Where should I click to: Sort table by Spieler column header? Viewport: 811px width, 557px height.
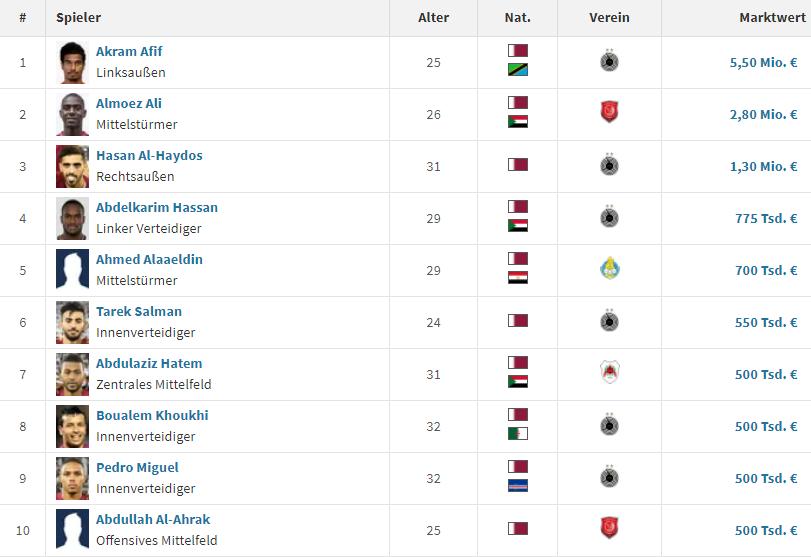pos(78,18)
